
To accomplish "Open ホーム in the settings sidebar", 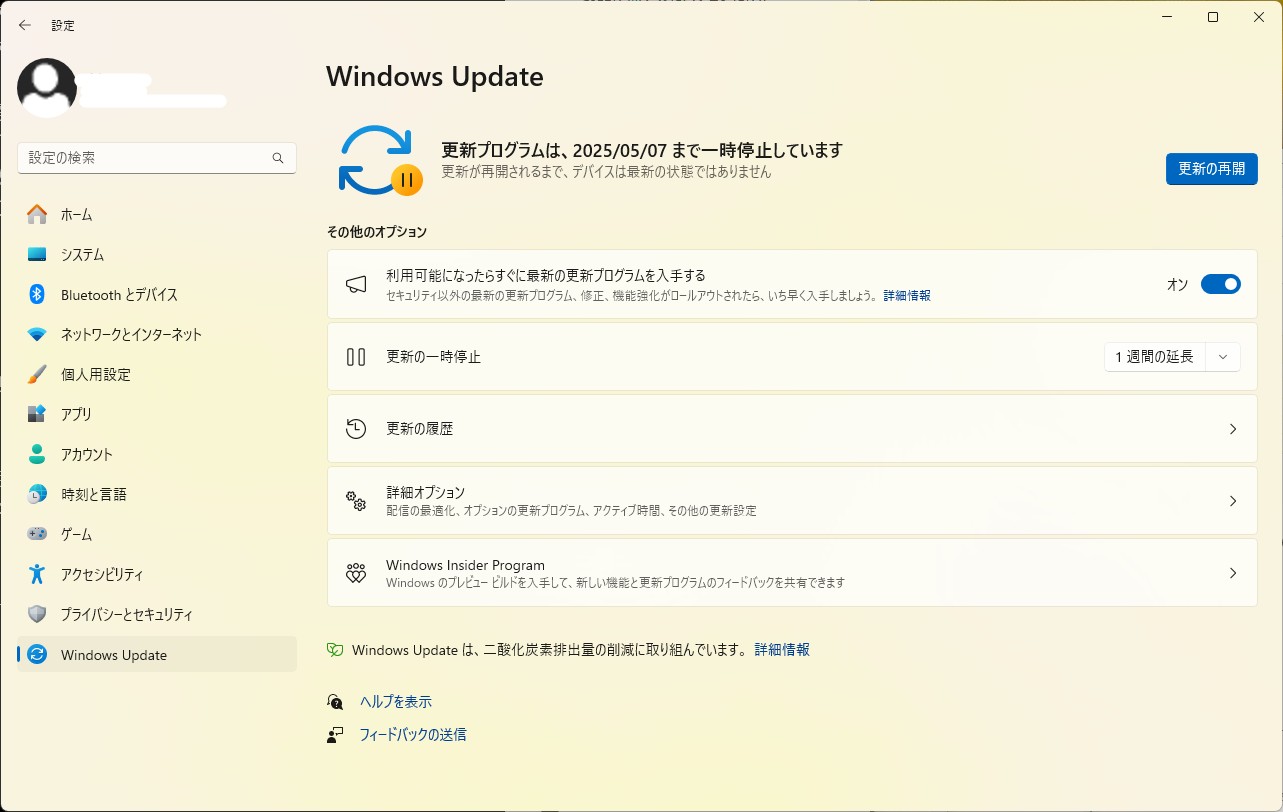I will [x=157, y=214].
